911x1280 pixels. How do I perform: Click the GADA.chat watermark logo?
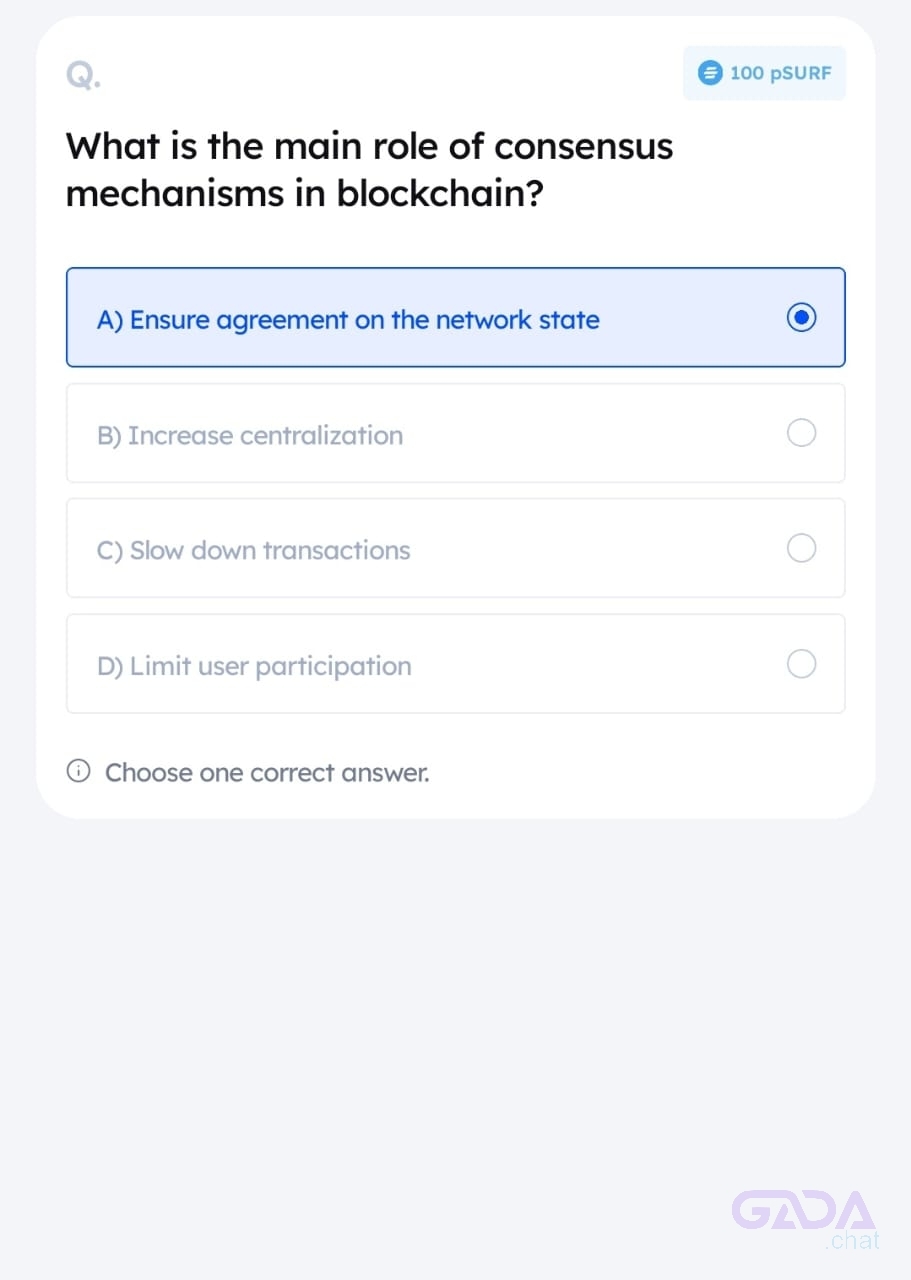click(805, 1220)
